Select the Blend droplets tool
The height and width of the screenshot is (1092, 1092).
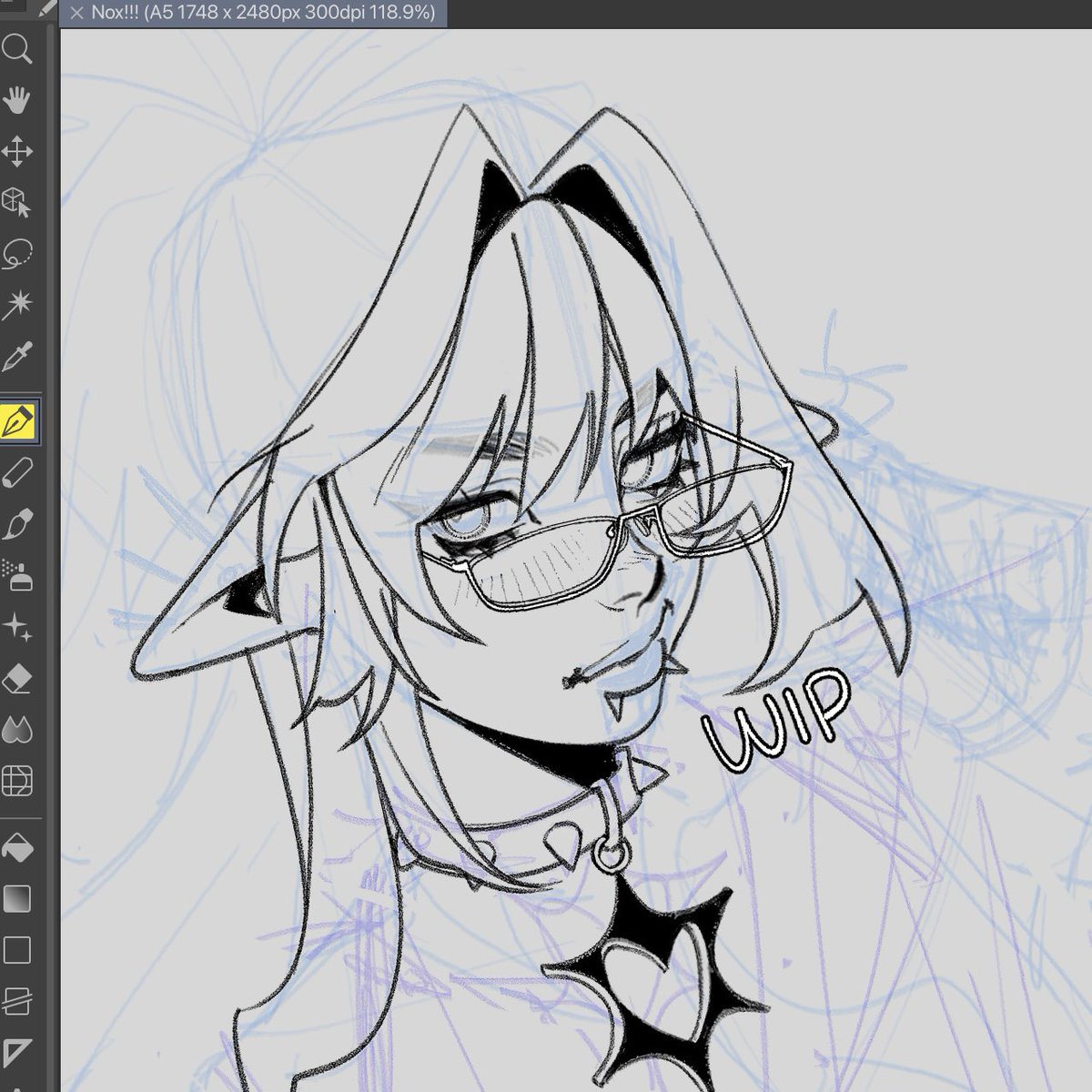click(17, 729)
